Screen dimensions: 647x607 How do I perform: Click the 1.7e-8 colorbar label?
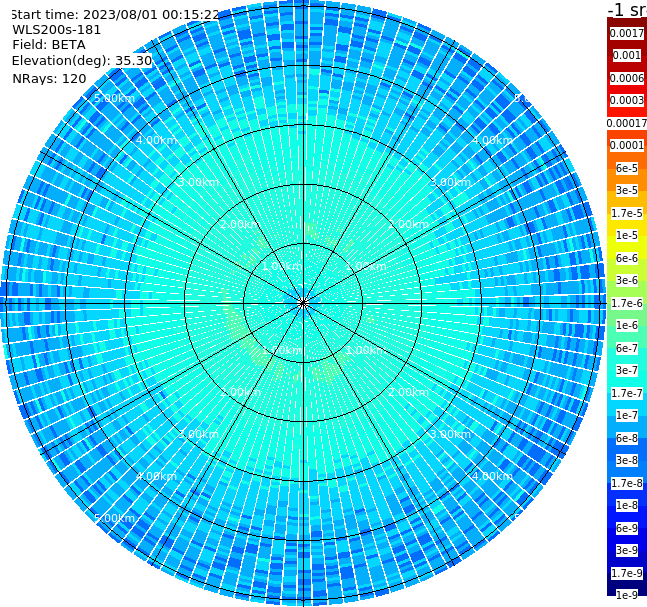pos(627,483)
